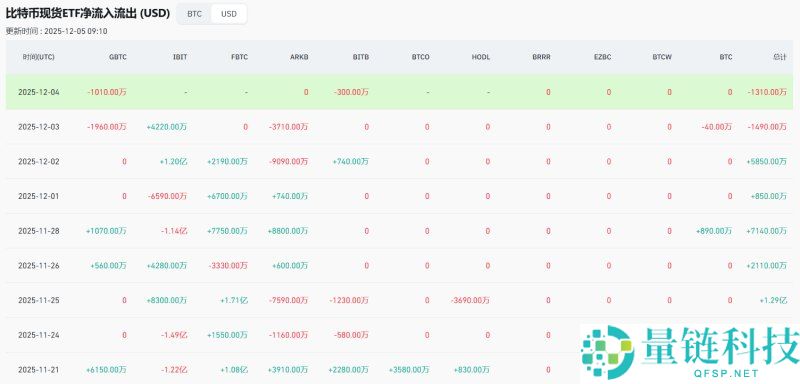Select the 2025-11-28 date cell
Image resolution: width=800 pixels, height=384 pixels.
coord(39,231)
